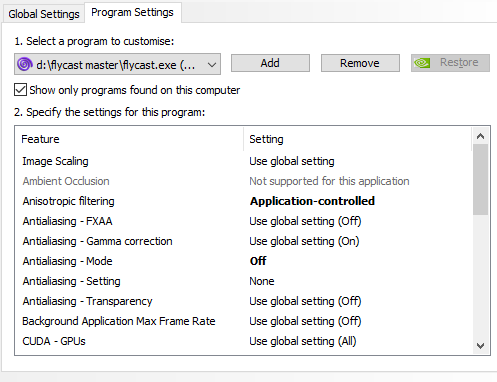Click the Remove button
Image resolution: width=497 pixels, height=382 pixels.
point(360,63)
